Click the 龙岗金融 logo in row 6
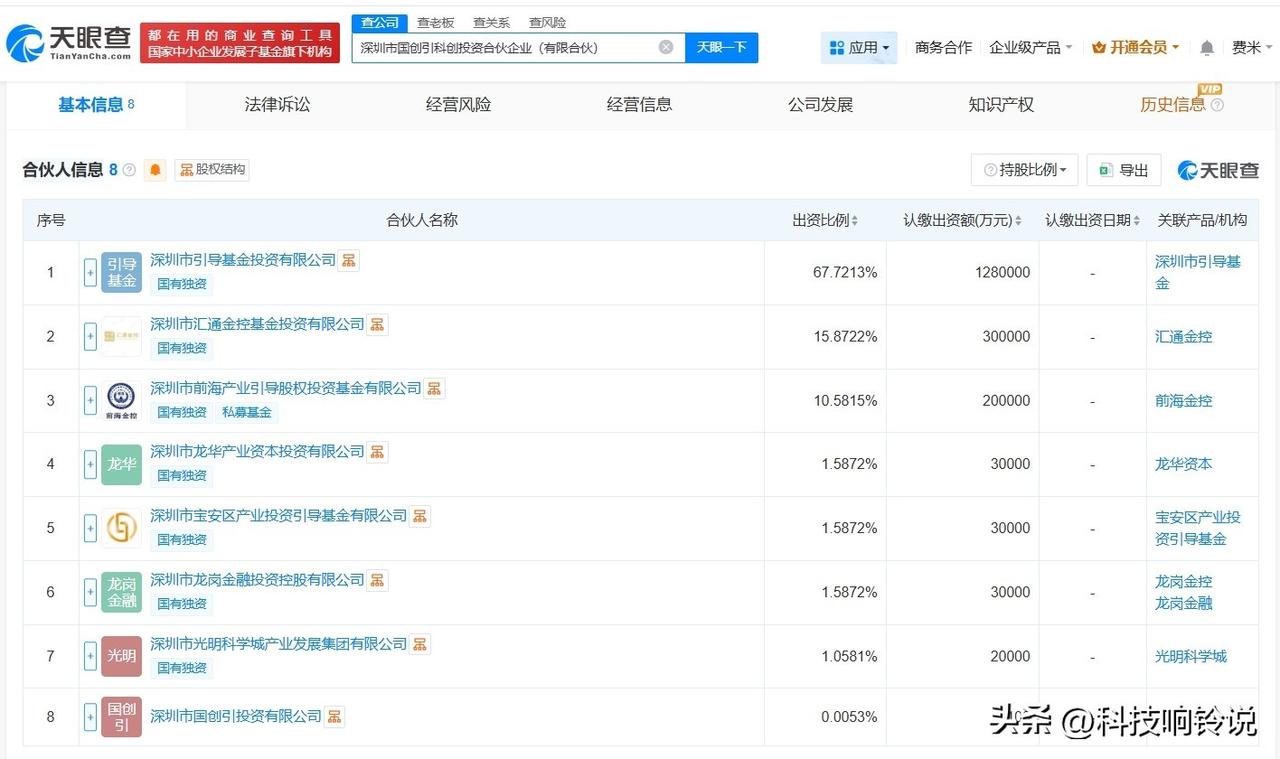This screenshot has height=759, width=1280. point(121,592)
